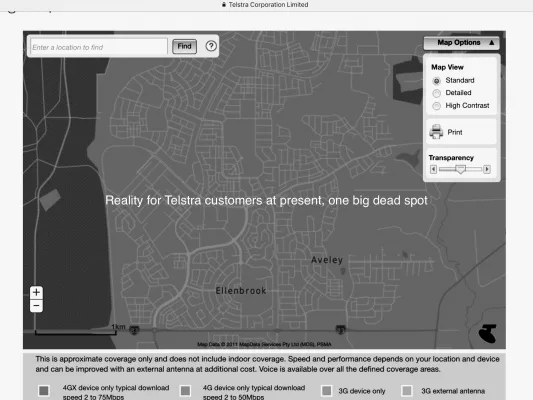Select the High Contrast map view

click(436, 106)
